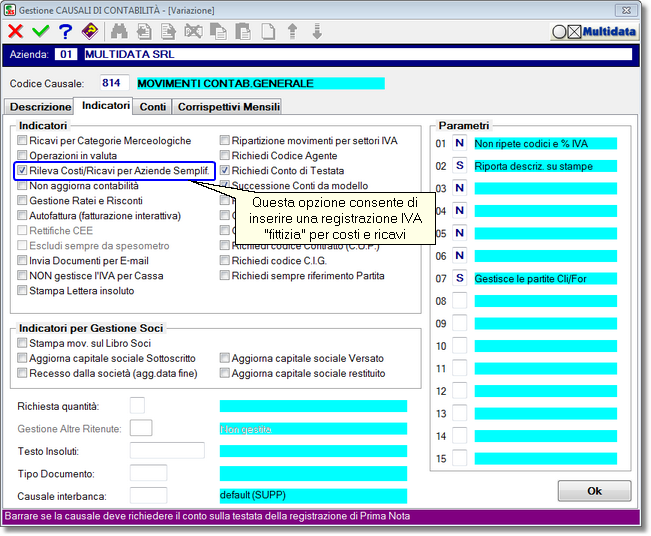Cancel with the red X toolbar icon

click(x=15, y=31)
